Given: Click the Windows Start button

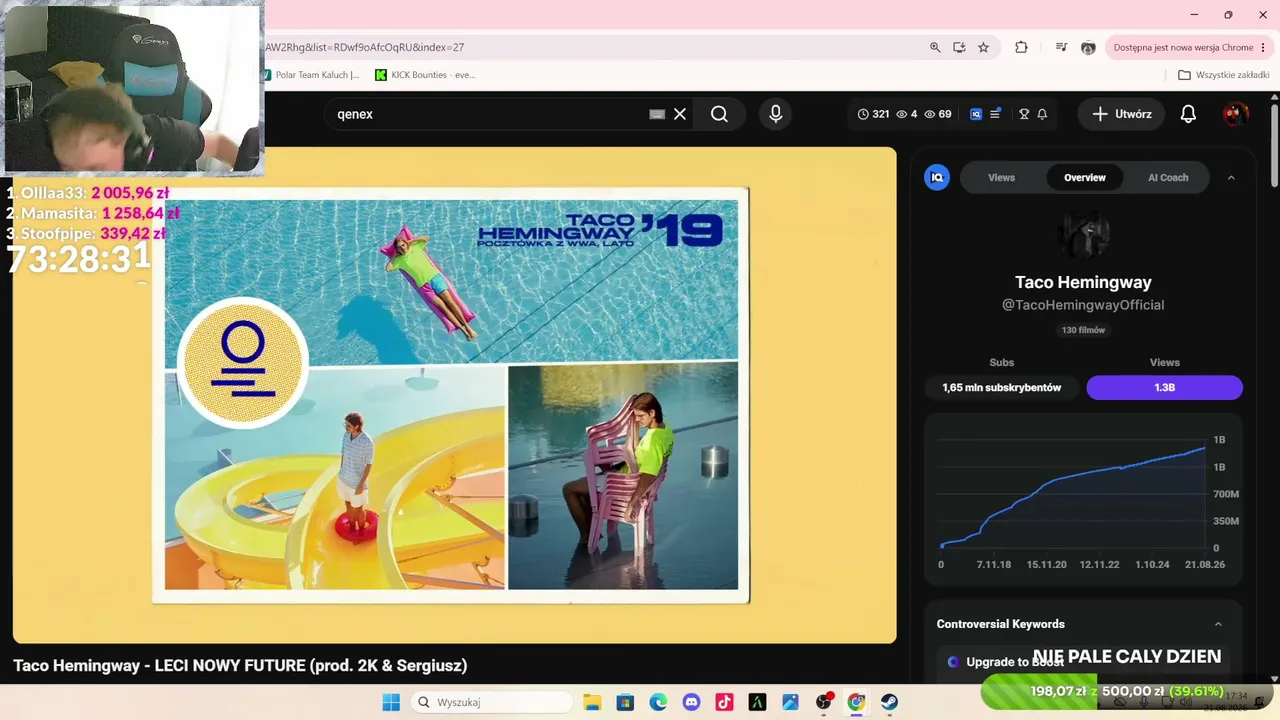Looking at the screenshot, I should pyautogui.click(x=391, y=702).
